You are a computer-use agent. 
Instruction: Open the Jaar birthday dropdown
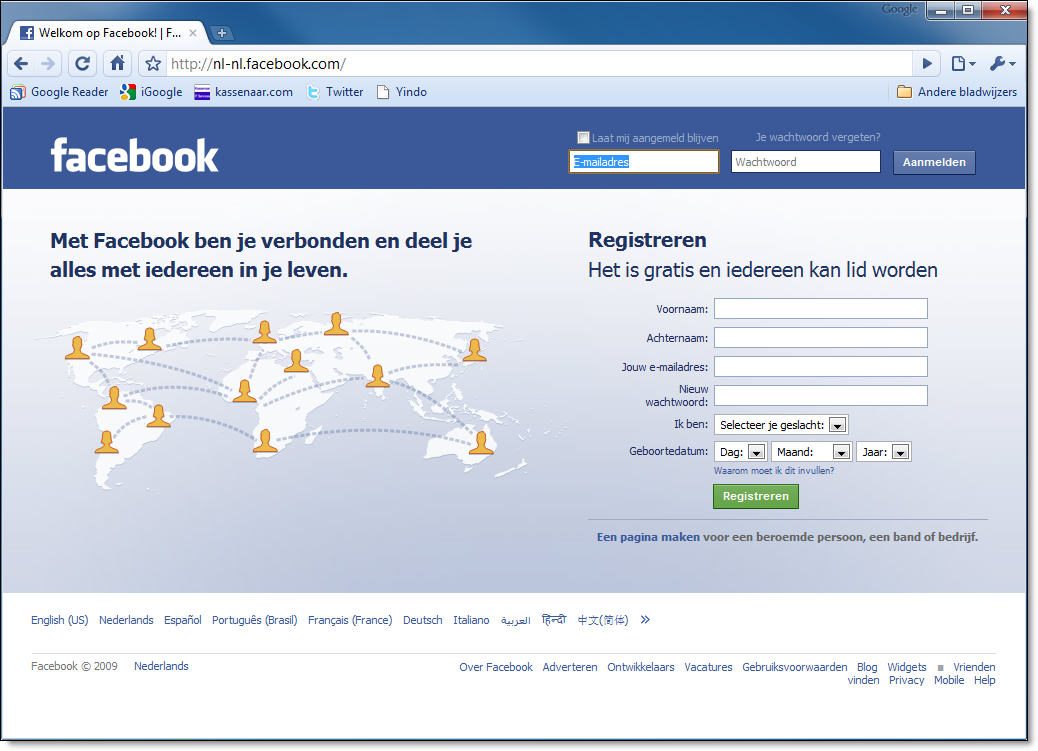point(884,452)
